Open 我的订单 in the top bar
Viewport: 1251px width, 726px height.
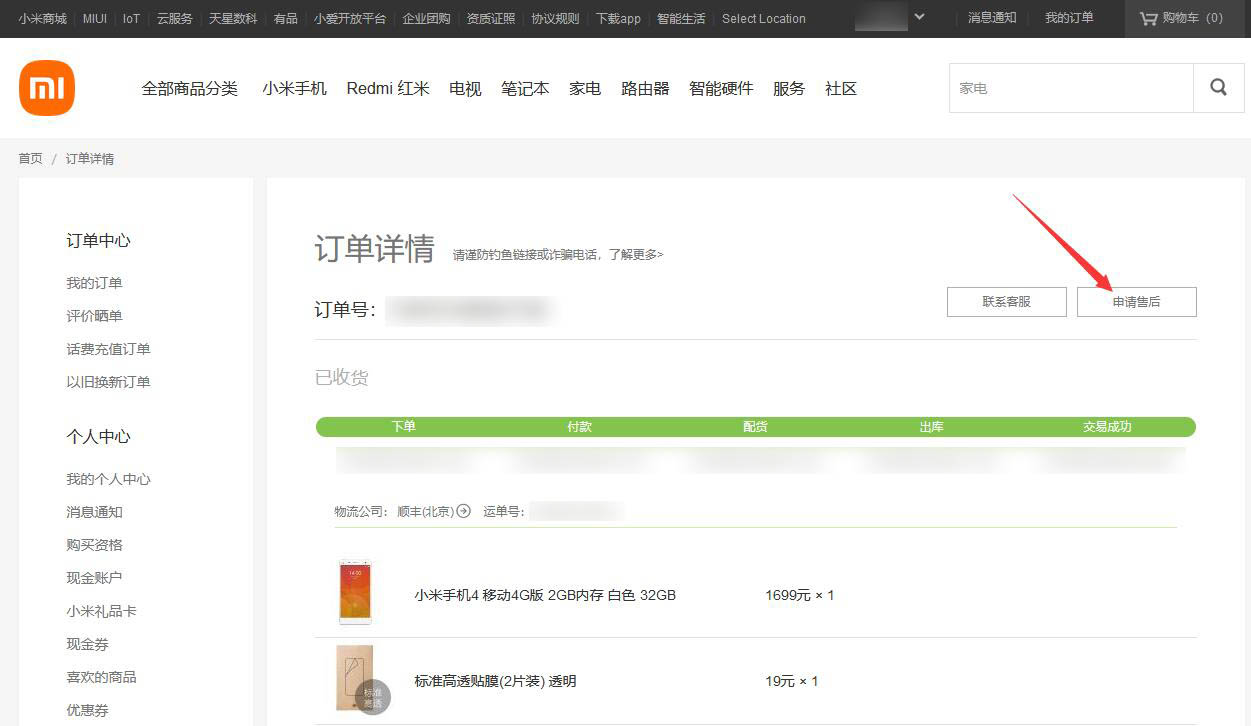(1069, 18)
